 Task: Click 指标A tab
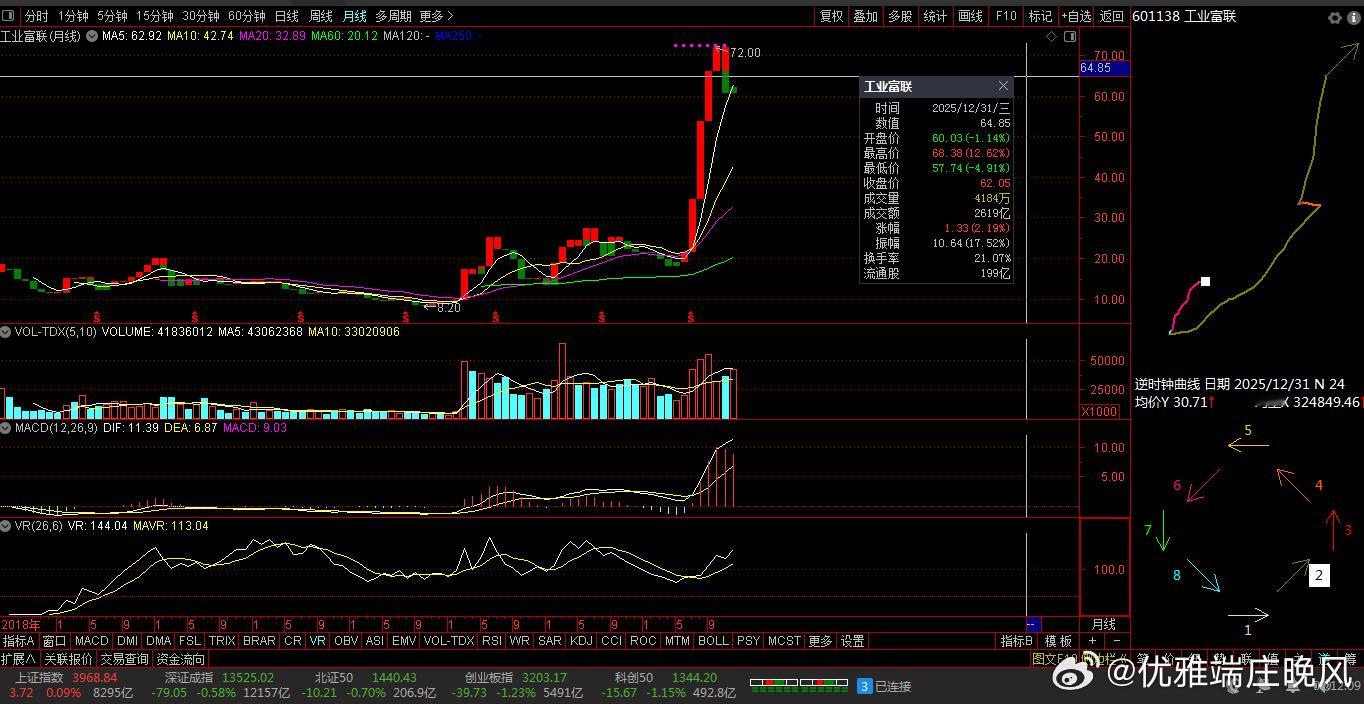(19, 641)
